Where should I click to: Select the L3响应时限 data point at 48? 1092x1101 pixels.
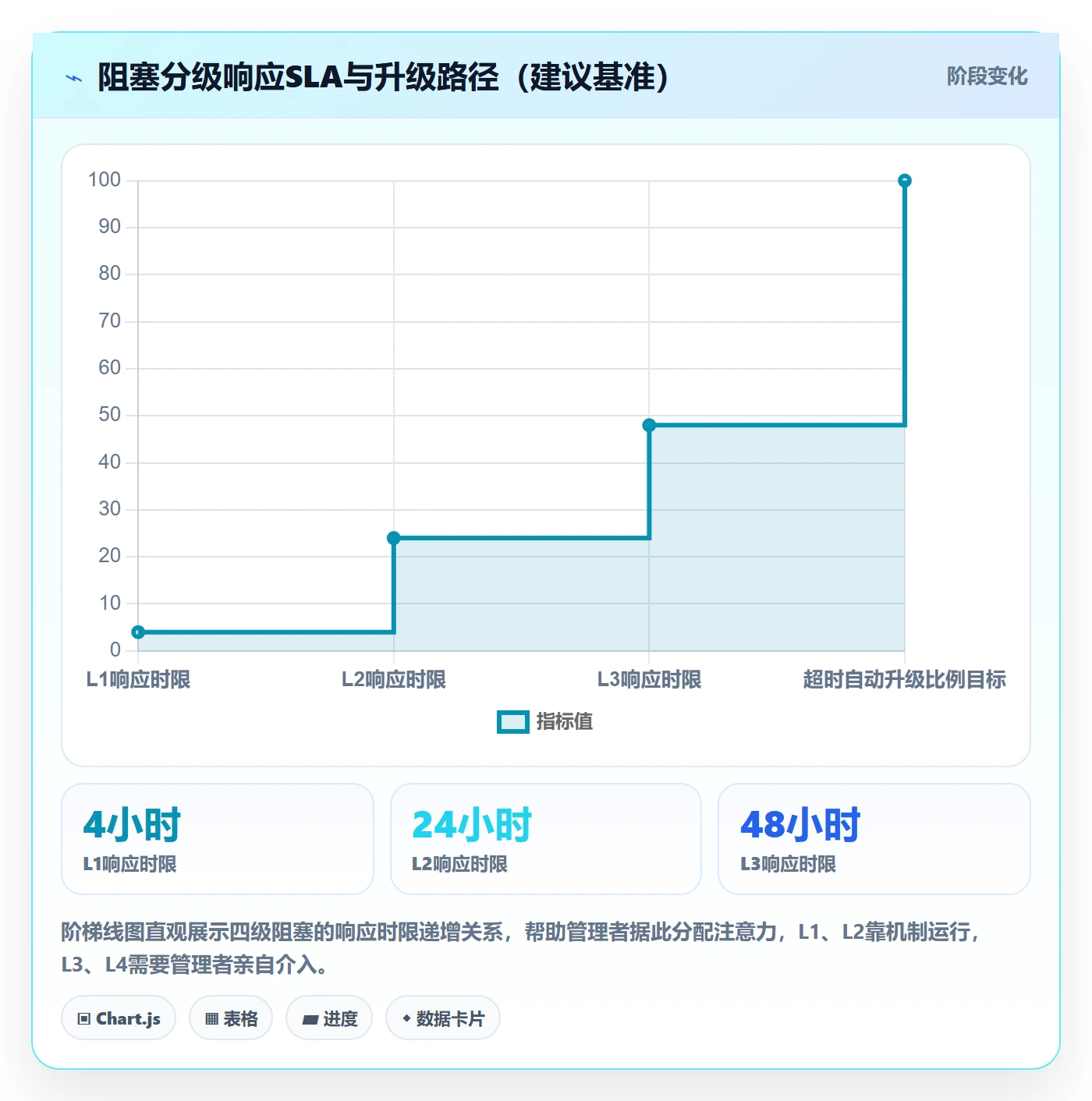(649, 425)
